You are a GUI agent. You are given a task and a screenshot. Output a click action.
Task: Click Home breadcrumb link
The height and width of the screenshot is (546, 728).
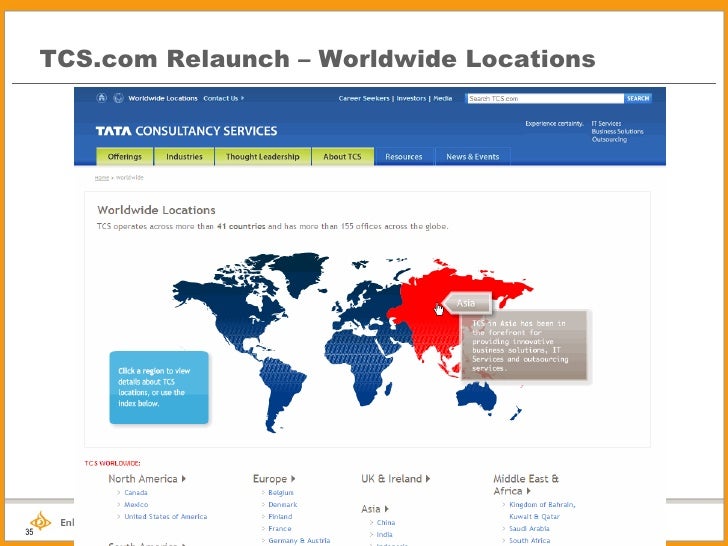(x=102, y=178)
